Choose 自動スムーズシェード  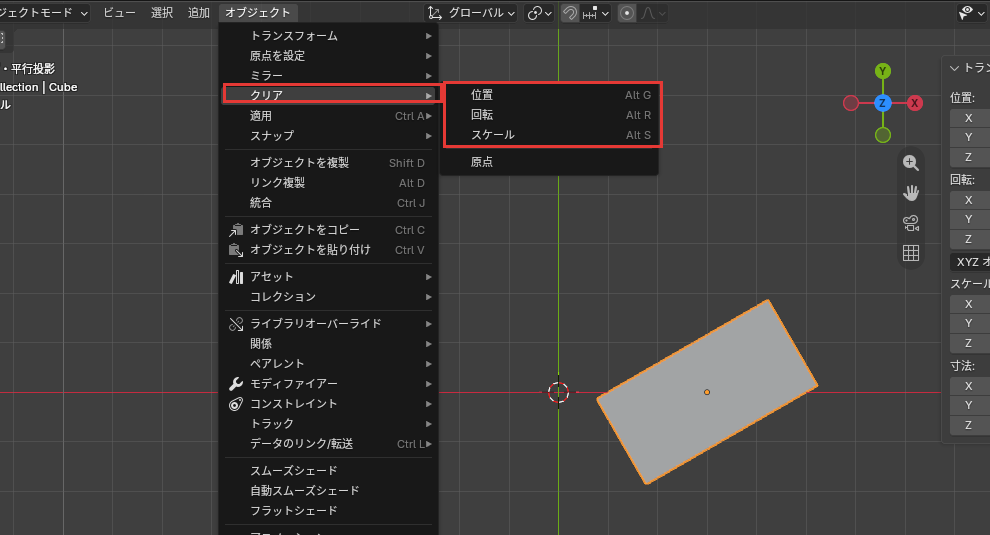point(328,491)
